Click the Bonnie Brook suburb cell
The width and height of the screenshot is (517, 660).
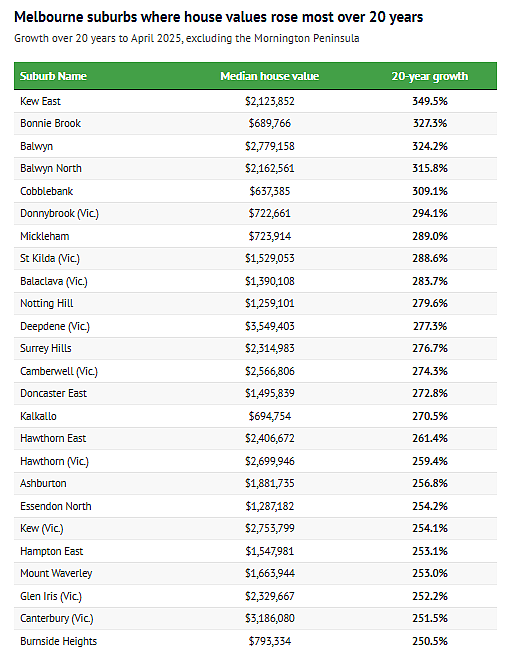[51, 123]
